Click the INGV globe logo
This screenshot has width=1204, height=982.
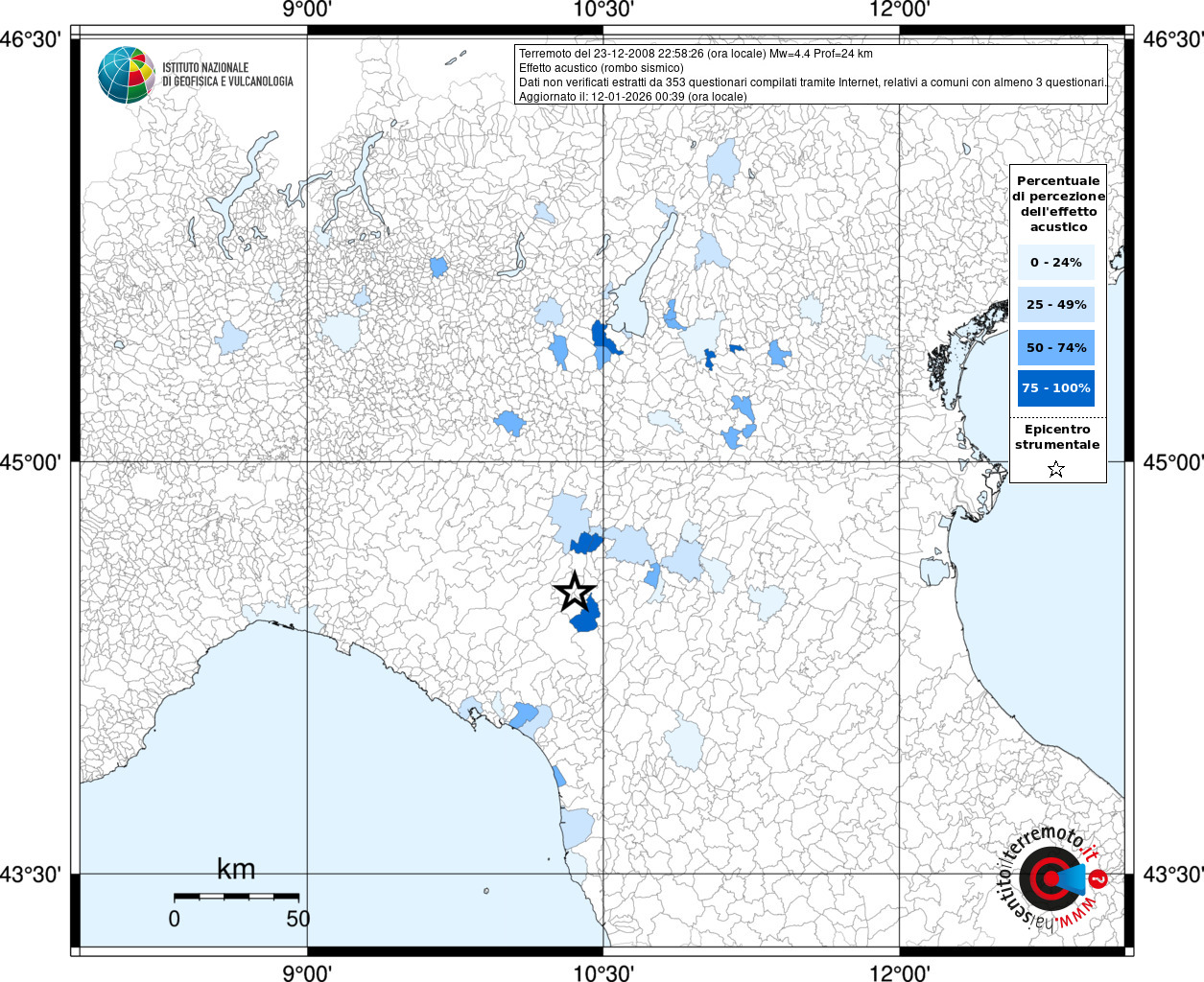pos(127,75)
